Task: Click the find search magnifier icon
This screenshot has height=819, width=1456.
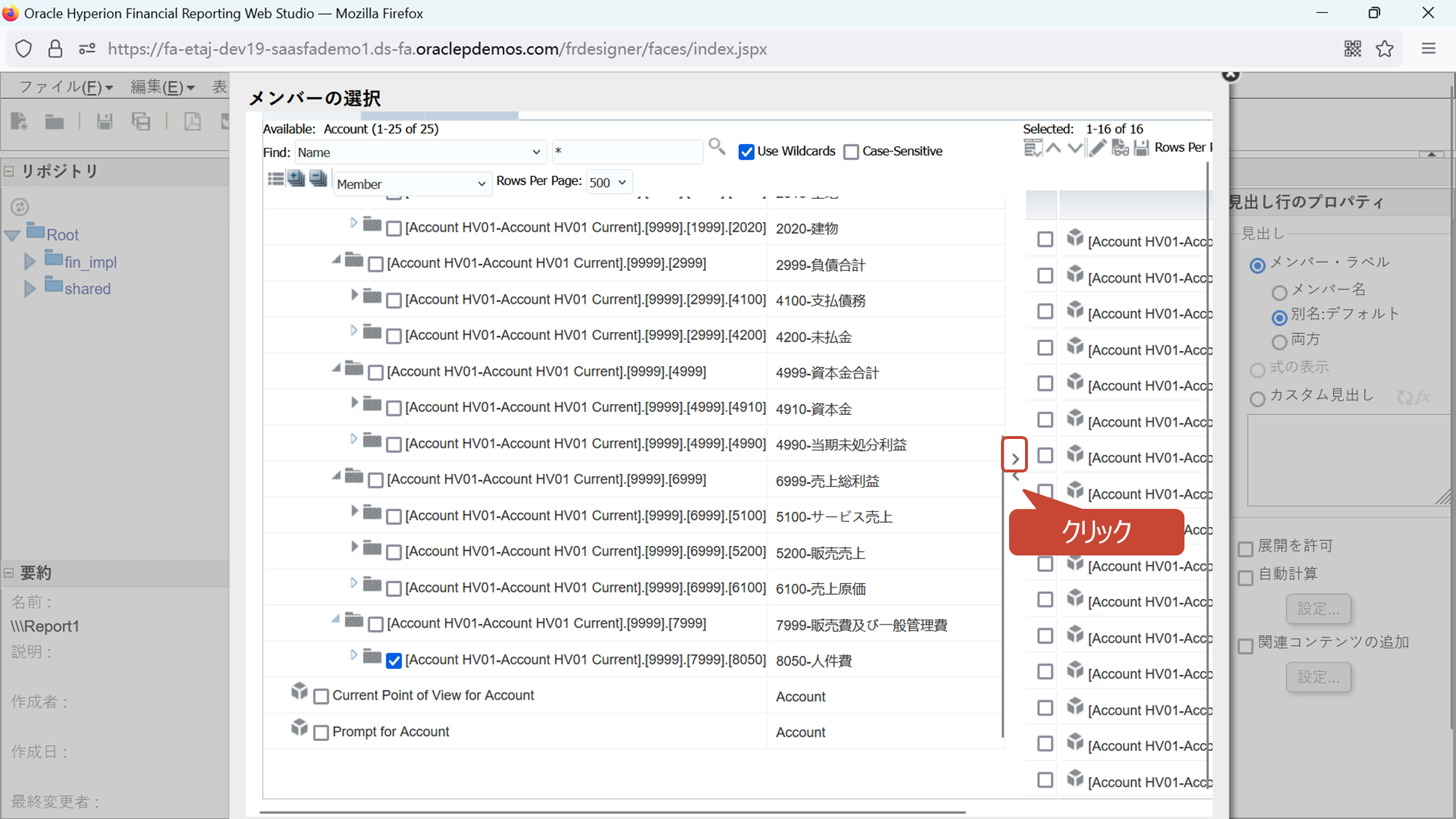Action: click(717, 147)
